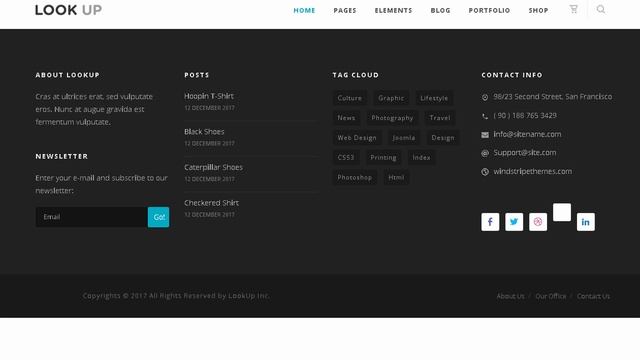Select the News tag
The width and height of the screenshot is (640, 360).
346,118
